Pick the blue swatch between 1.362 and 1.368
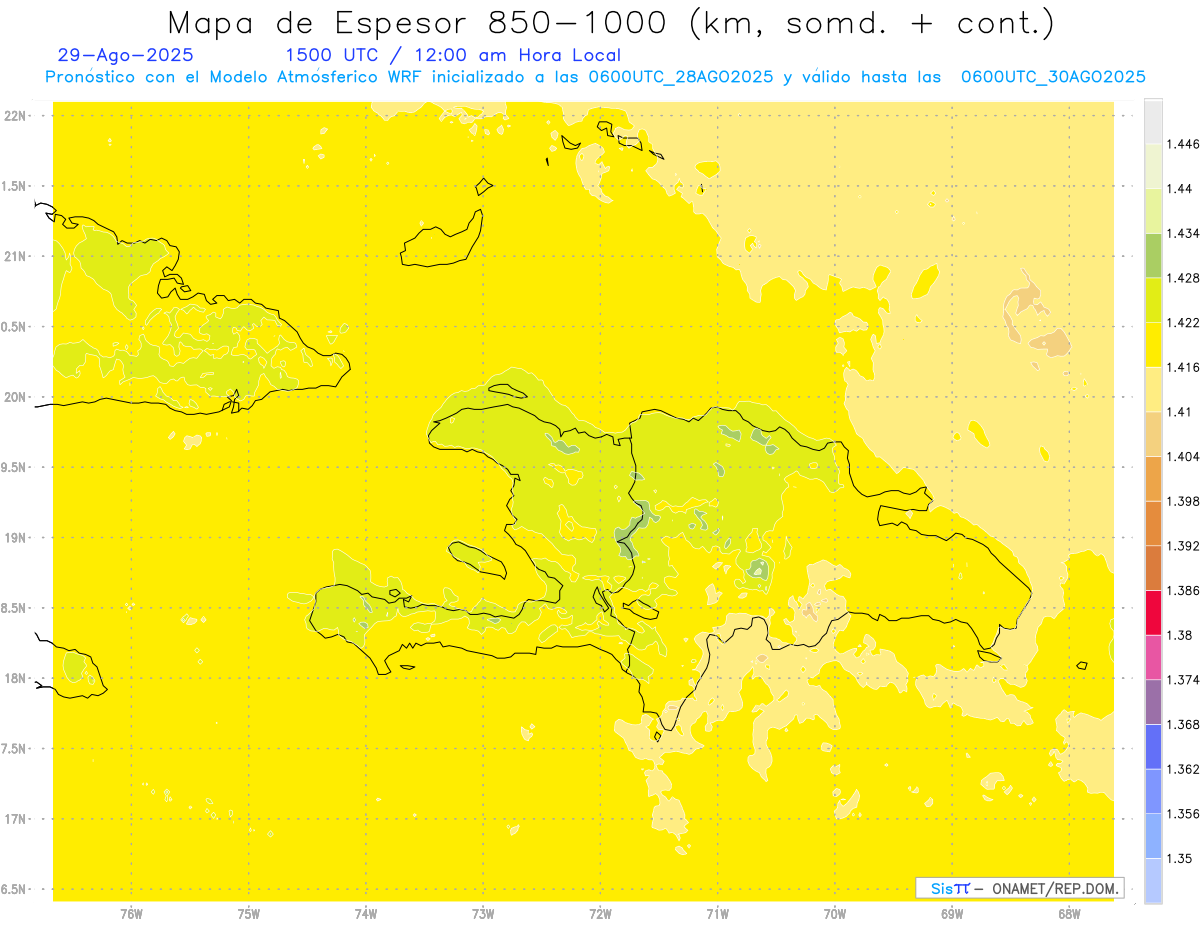1200x927 pixels. 1153,747
